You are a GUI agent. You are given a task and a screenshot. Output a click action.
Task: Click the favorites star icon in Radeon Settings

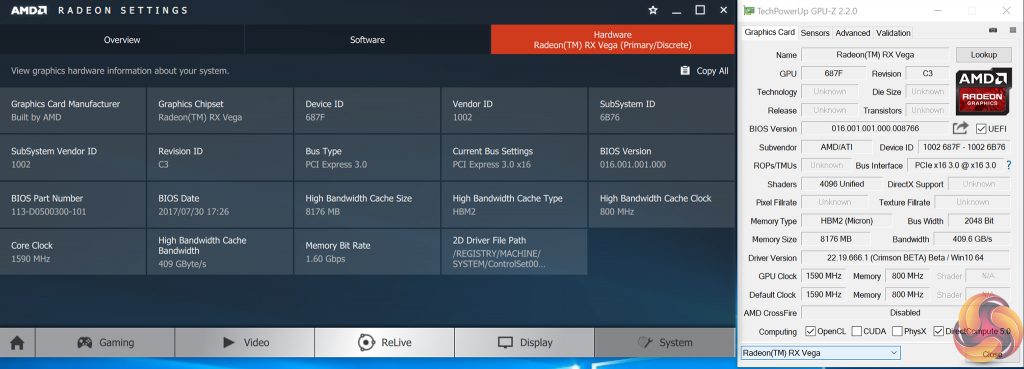(653, 10)
